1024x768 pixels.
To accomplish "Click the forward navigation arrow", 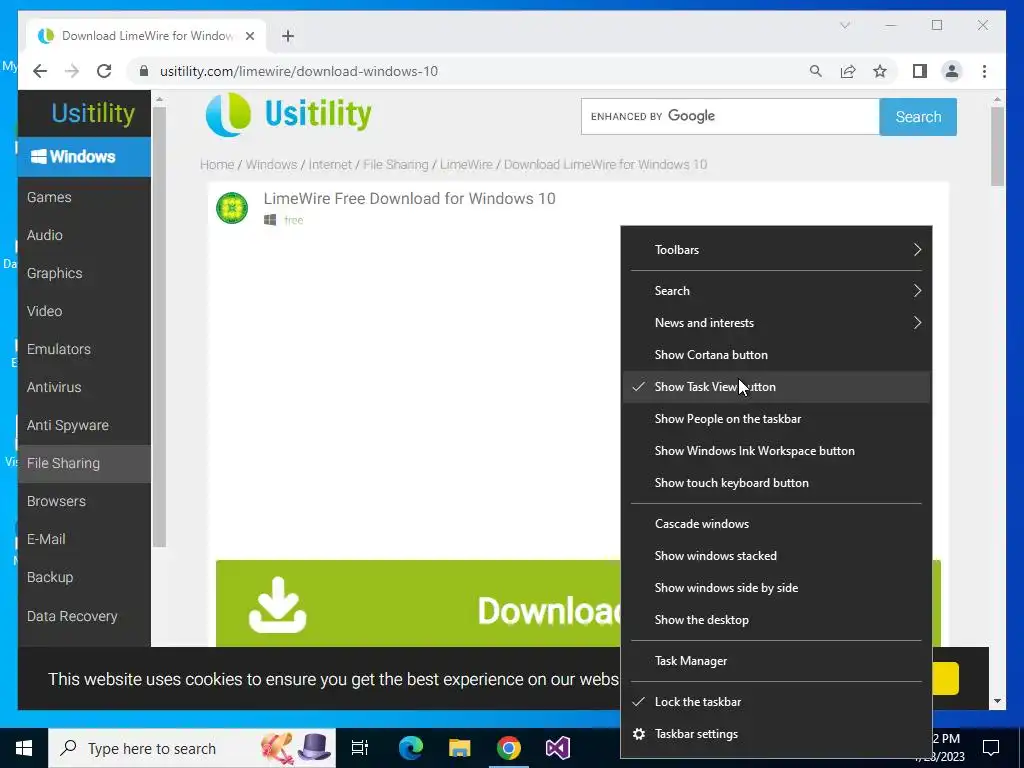I will (x=72, y=71).
